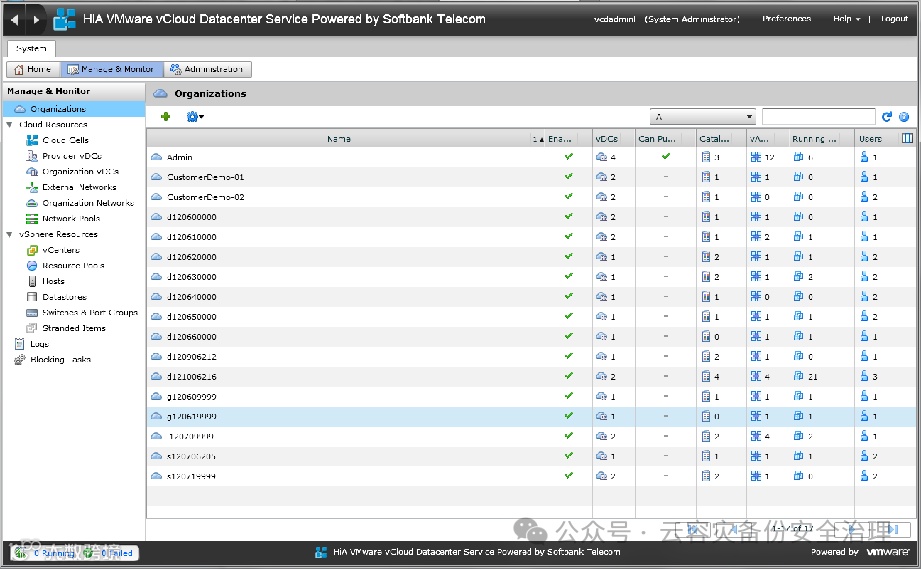This screenshot has height=569, width=921.
Task: Open the Administration tab
Action: click(207, 69)
